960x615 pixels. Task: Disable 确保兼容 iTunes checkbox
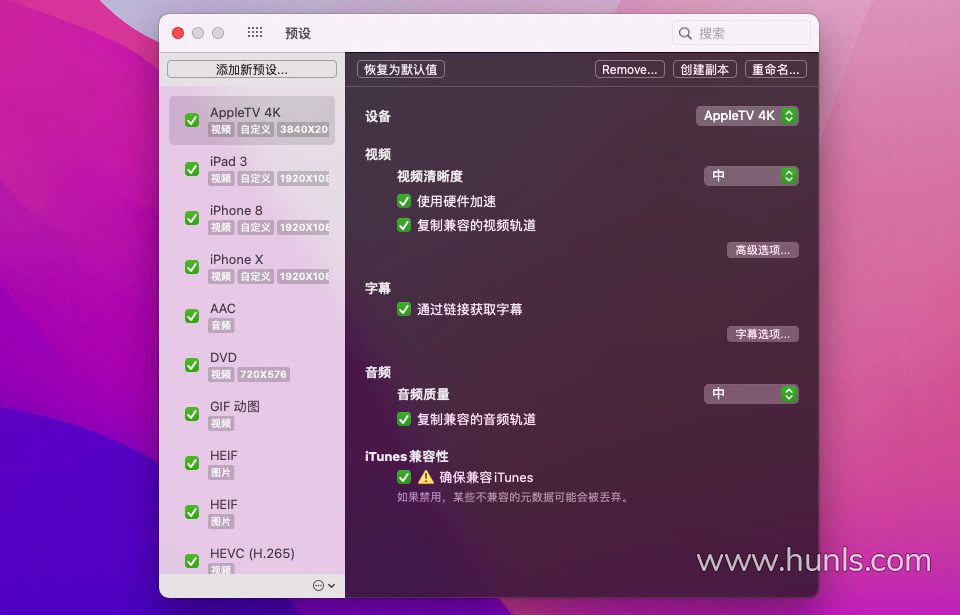(403, 477)
